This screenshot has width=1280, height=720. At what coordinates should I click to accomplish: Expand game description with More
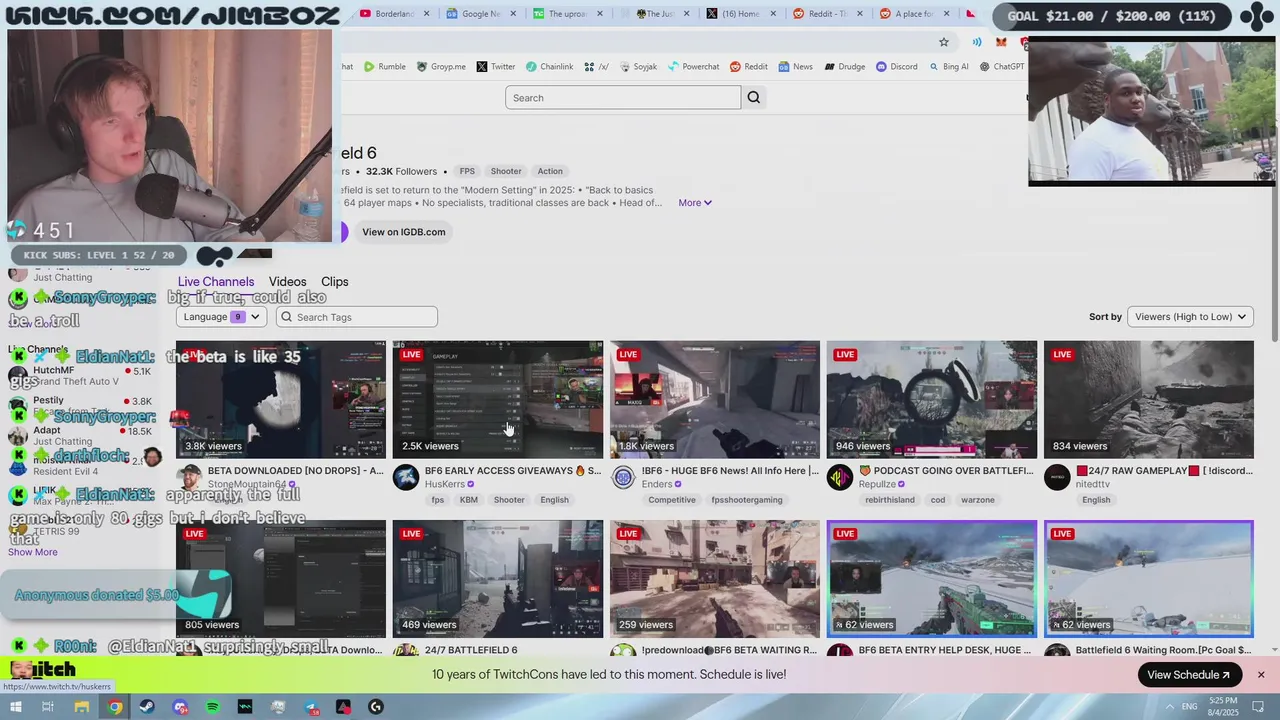click(x=695, y=203)
